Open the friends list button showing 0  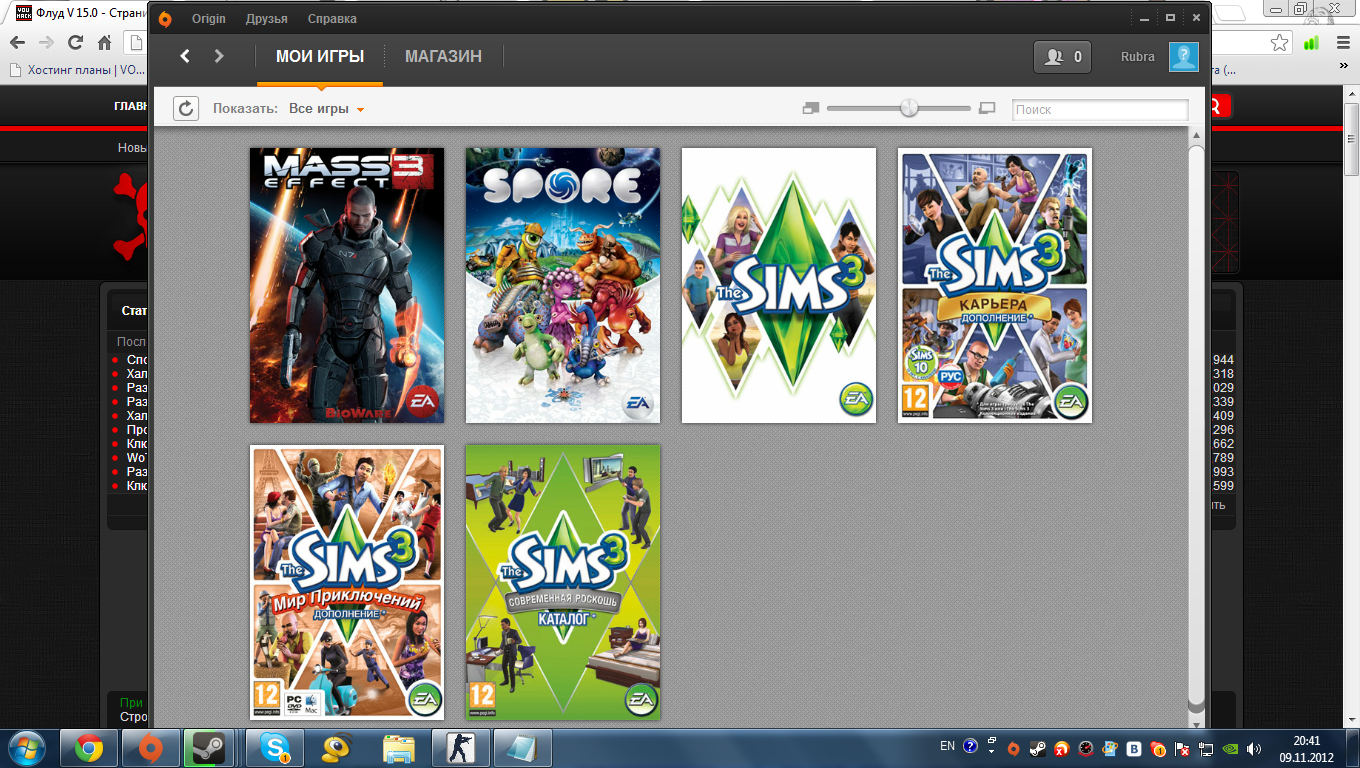[1062, 57]
